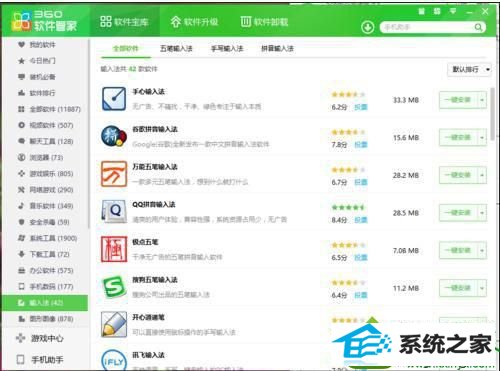Open the 谷歌拼音输入法 app icon
The image size is (500, 371).
tap(114, 136)
